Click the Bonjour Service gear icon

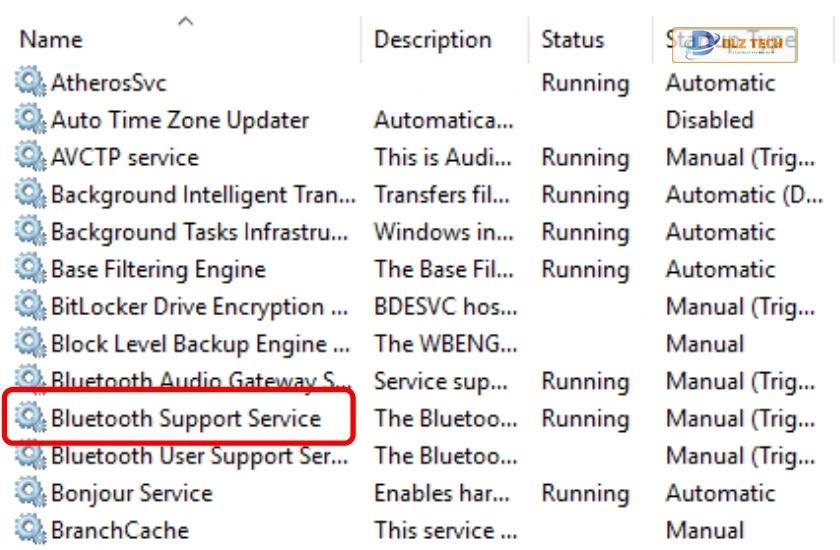pyautogui.click(x=30, y=492)
